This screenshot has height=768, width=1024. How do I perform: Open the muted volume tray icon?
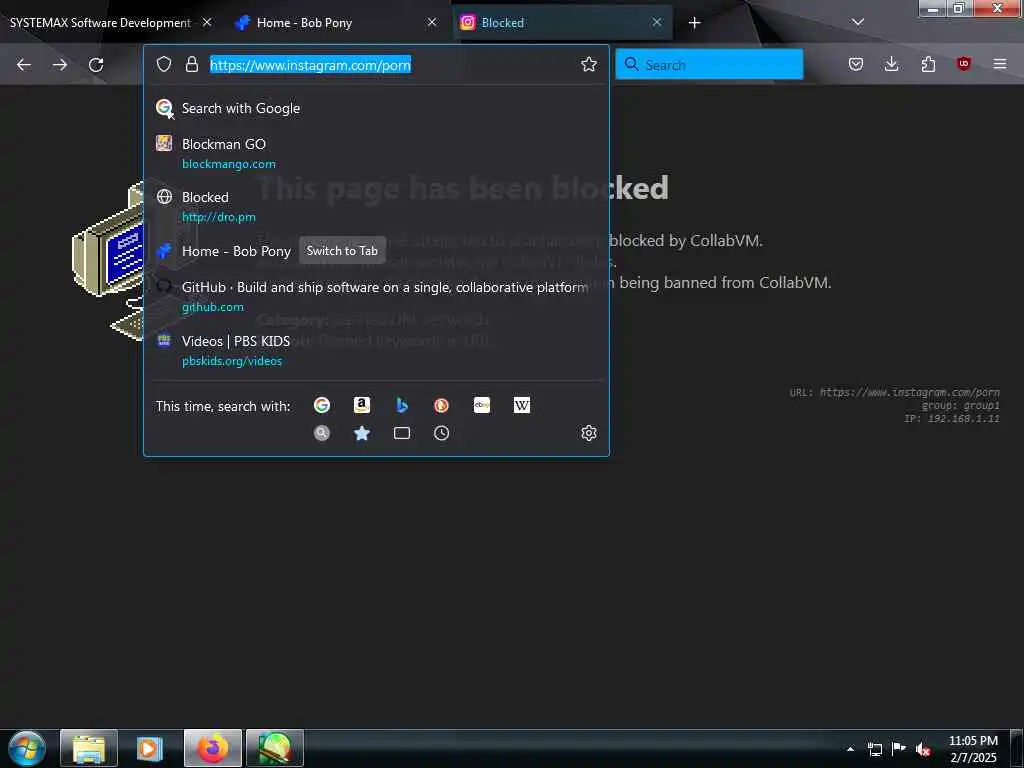(923, 749)
